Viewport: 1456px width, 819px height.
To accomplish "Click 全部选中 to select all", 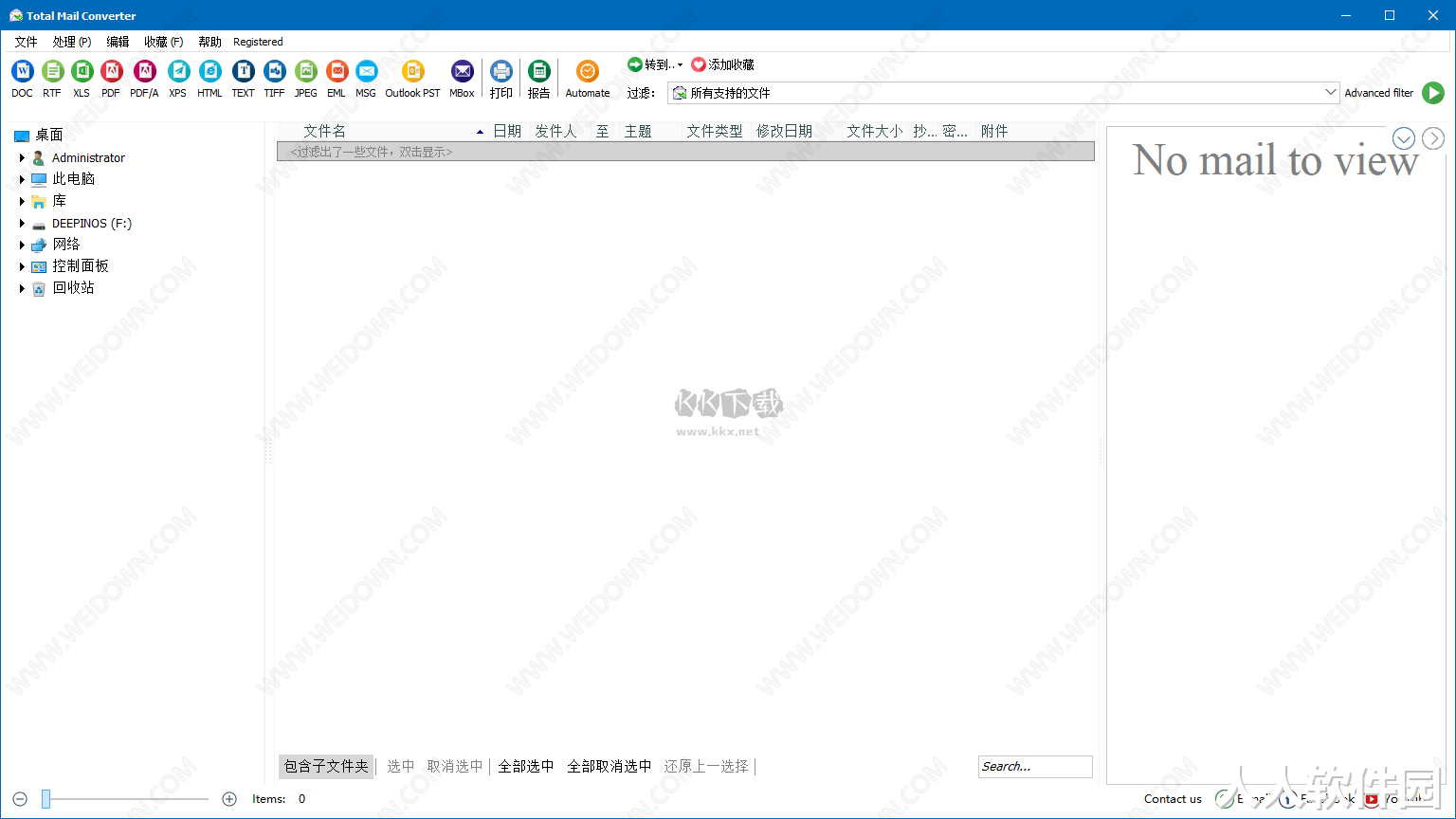I will click(526, 766).
